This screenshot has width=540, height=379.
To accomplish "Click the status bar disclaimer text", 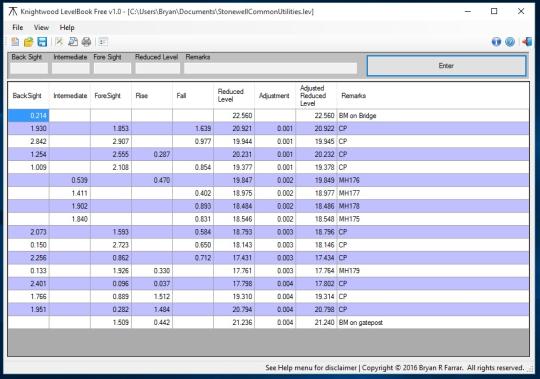I will click(395, 368).
